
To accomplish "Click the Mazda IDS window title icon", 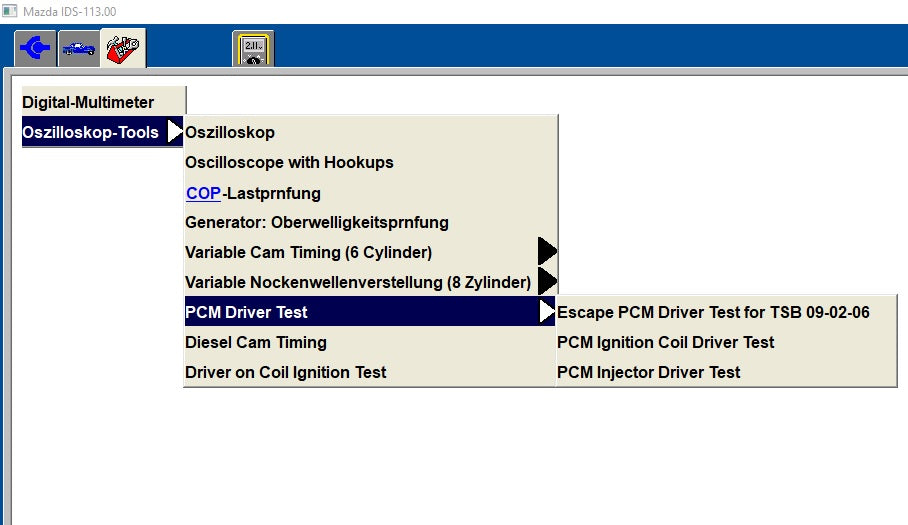I will [x=10, y=10].
